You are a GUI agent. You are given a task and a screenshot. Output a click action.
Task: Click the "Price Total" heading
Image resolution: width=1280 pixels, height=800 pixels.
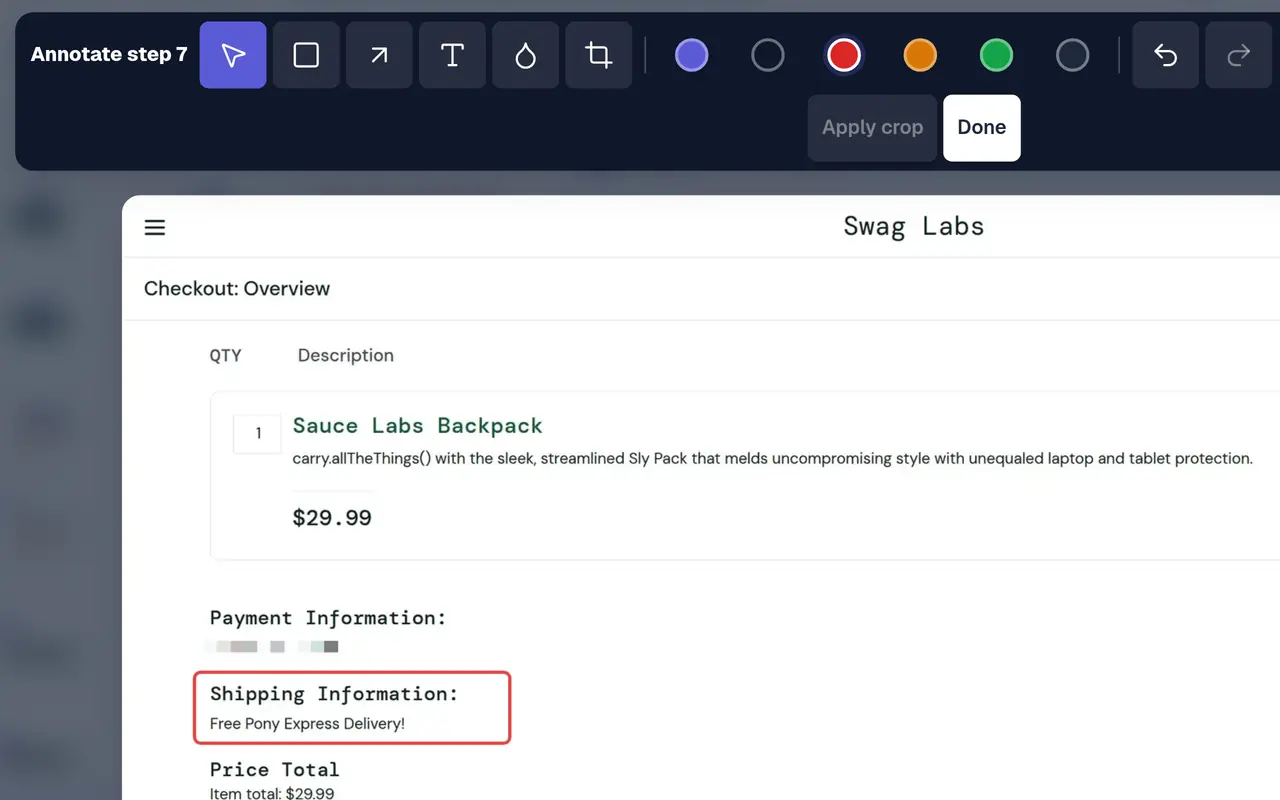click(x=274, y=770)
